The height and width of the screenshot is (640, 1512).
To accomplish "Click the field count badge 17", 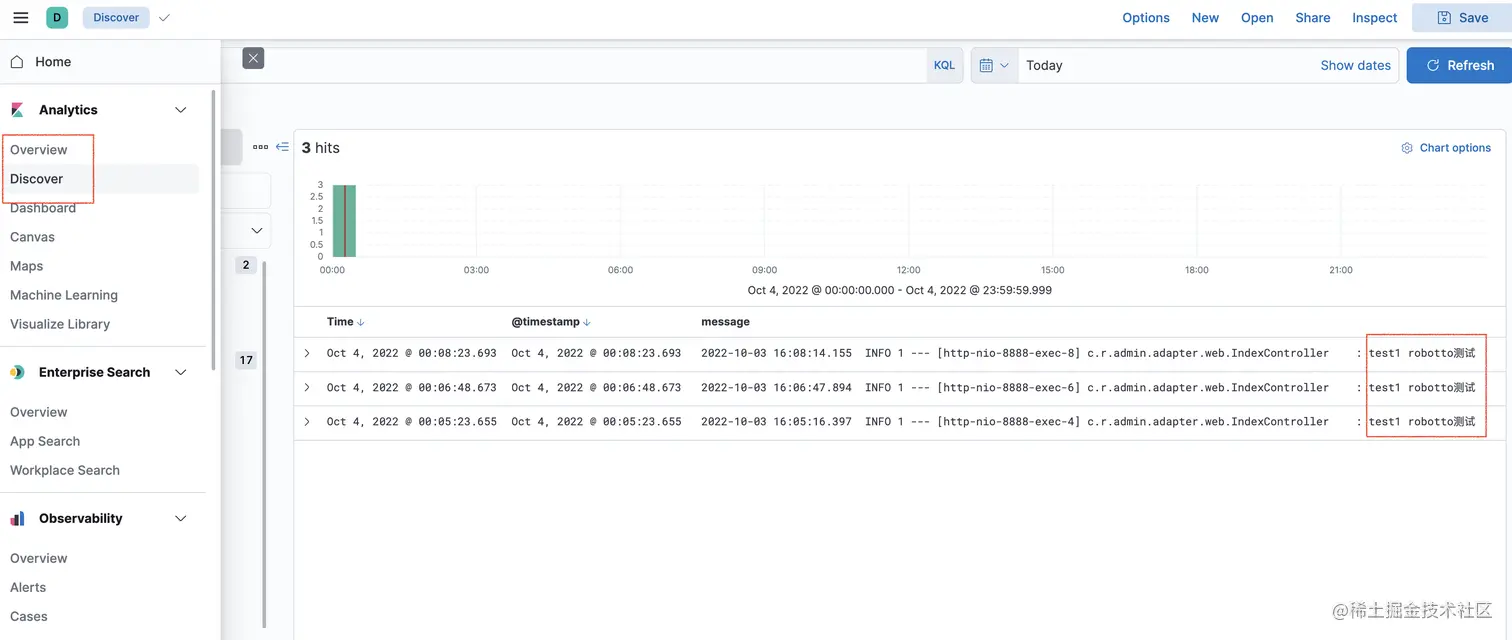I will 246,360.
